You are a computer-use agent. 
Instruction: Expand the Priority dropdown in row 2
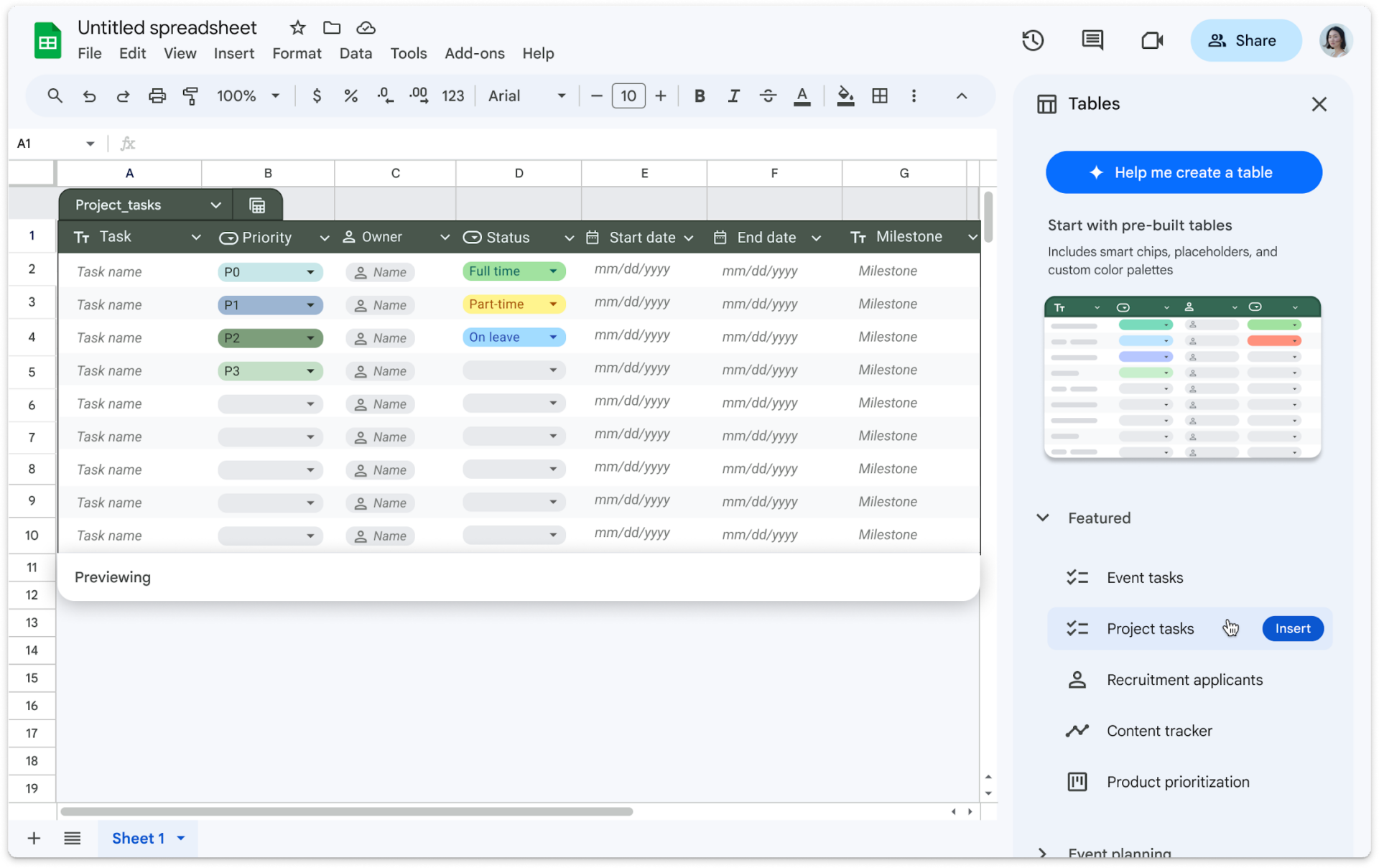coord(310,271)
